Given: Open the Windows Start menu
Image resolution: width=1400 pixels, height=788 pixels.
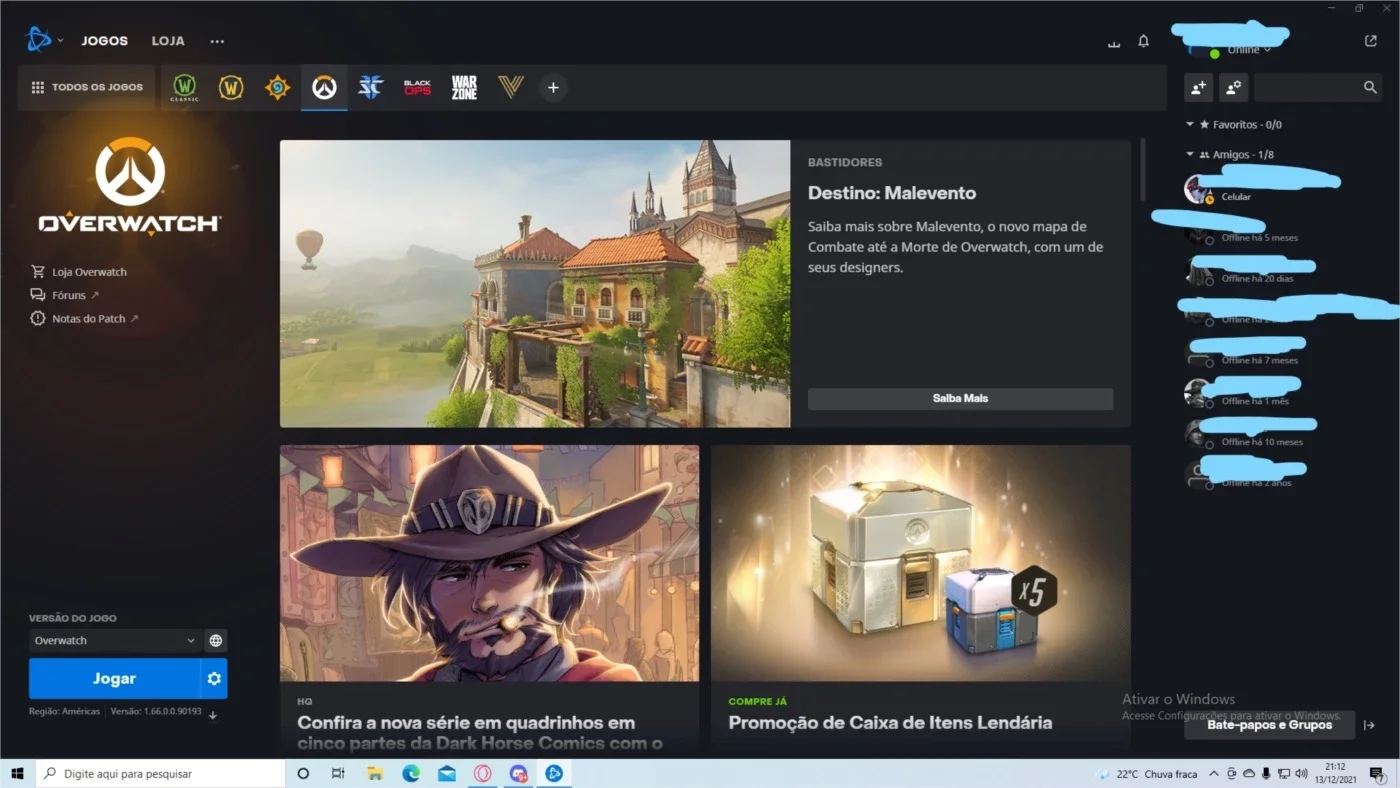Looking at the screenshot, I should pyautogui.click(x=17, y=773).
